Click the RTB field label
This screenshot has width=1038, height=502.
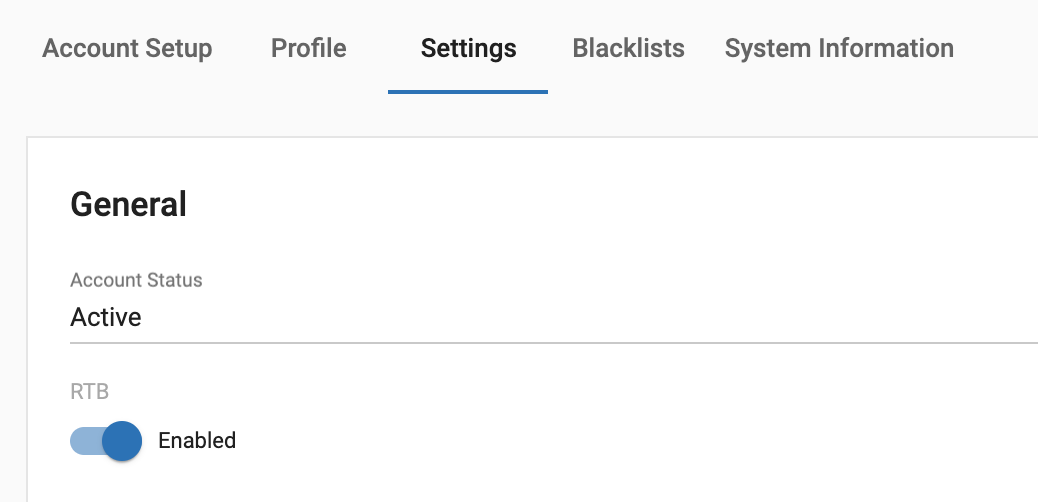pos(89,393)
